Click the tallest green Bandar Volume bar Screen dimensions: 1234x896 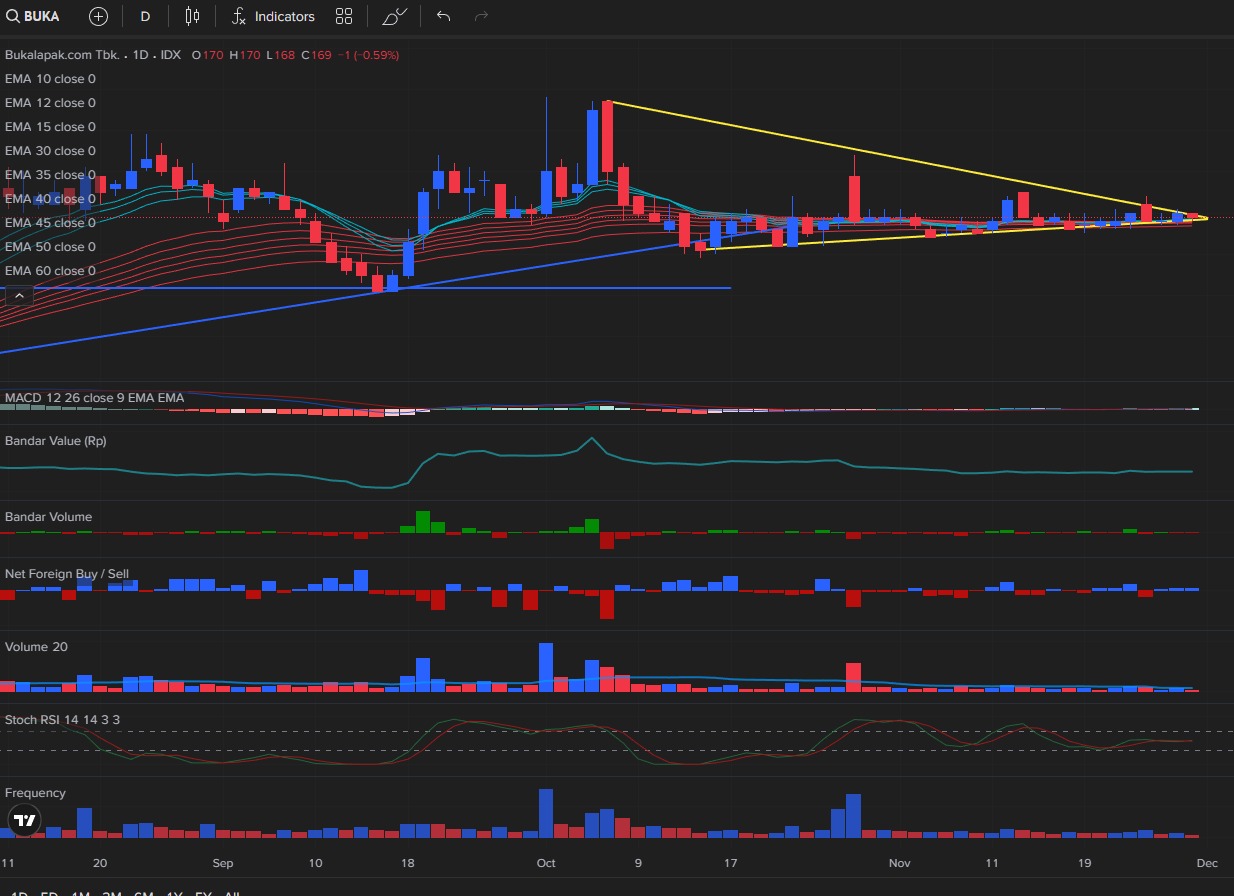click(x=423, y=521)
